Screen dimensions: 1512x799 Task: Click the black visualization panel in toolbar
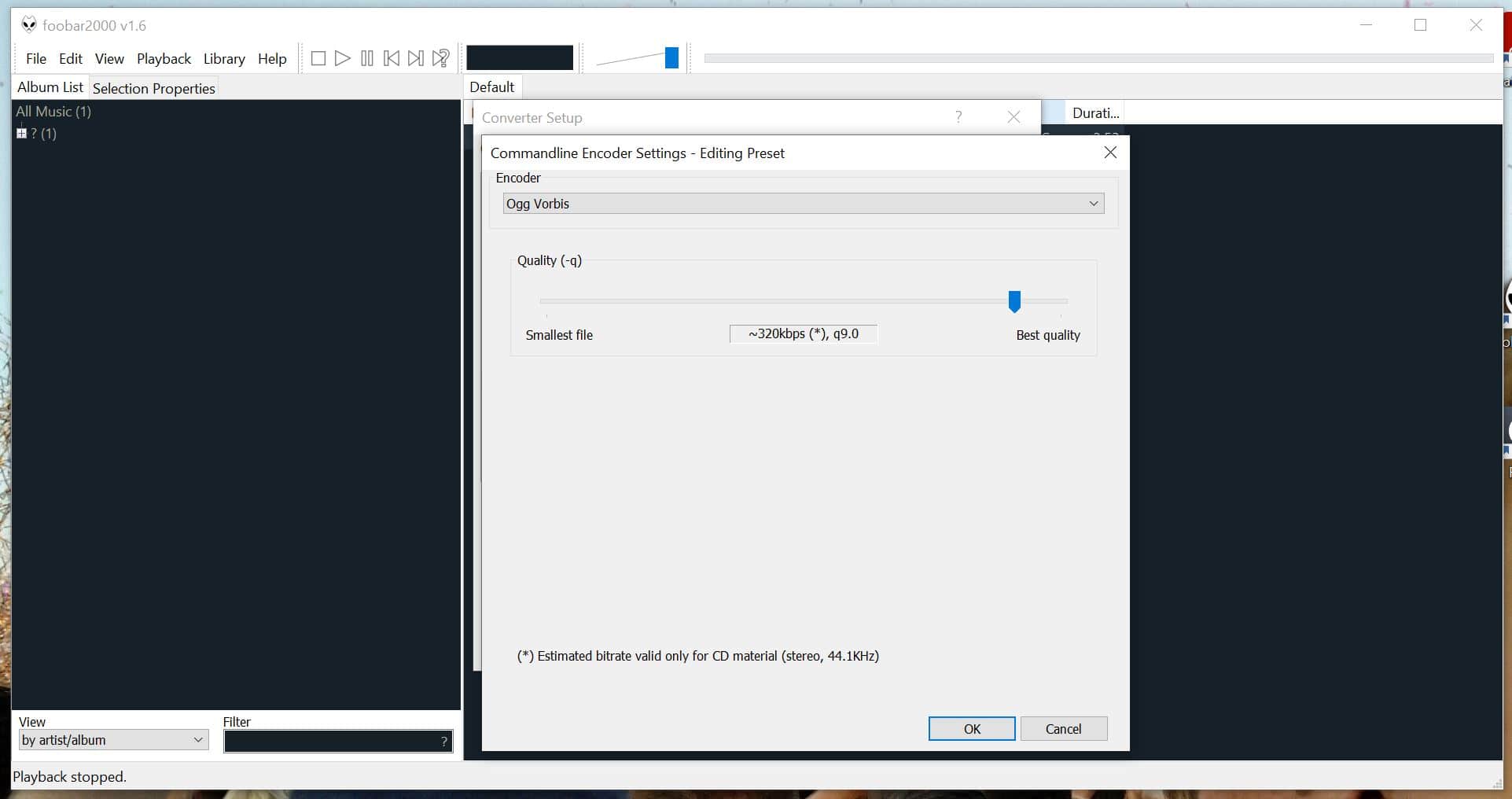pyautogui.click(x=520, y=57)
